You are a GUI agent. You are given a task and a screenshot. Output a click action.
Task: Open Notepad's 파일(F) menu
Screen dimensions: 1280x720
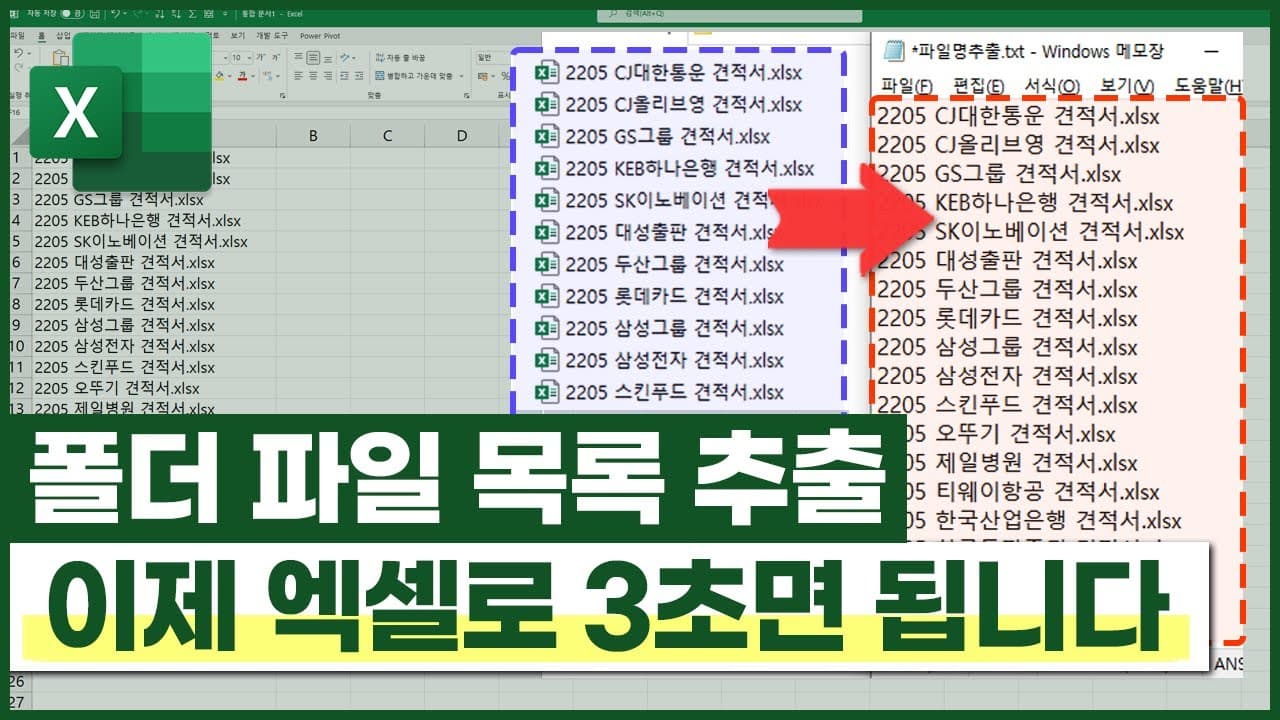pos(907,86)
